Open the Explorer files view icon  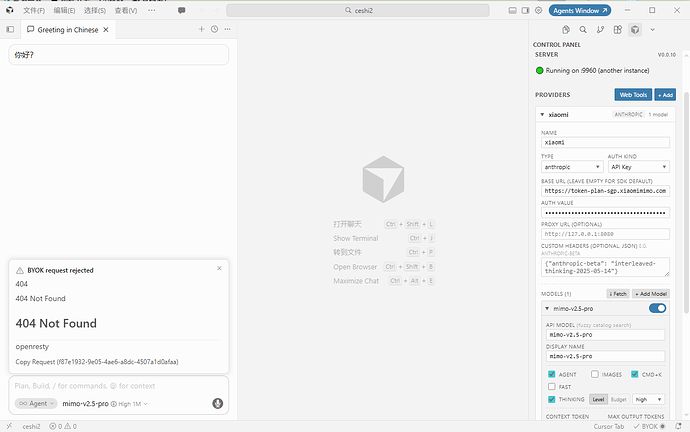coord(566,29)
